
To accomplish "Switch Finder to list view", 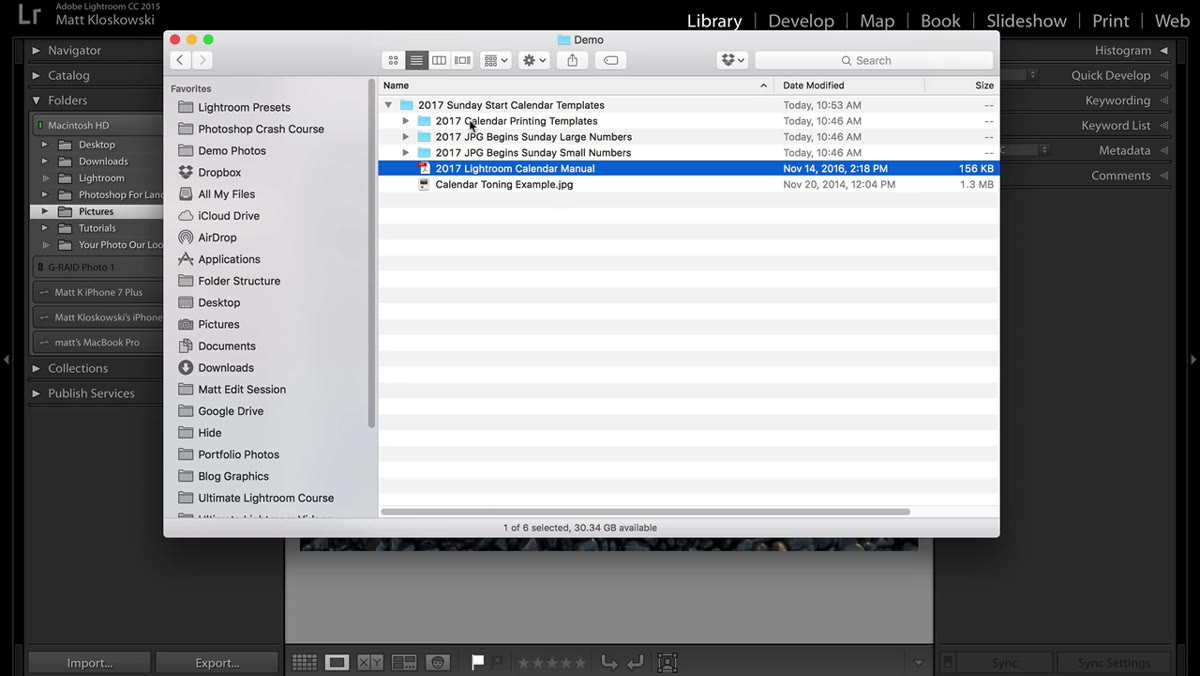I will point(416,61).
